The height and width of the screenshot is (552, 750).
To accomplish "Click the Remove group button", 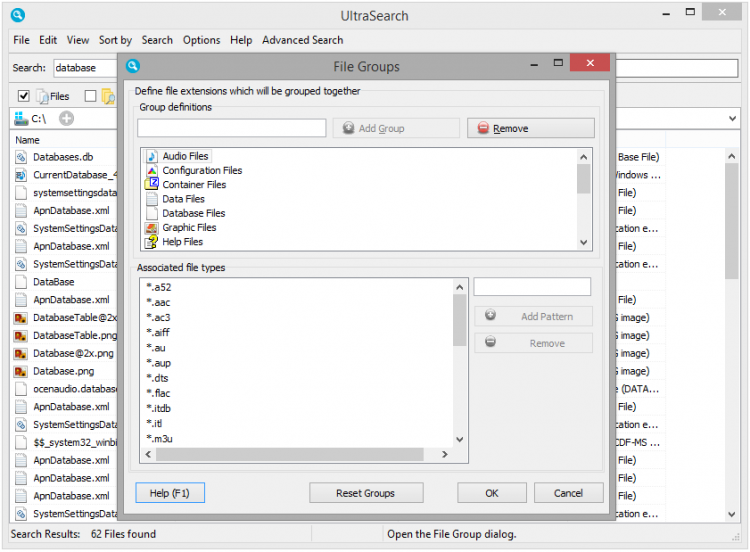I will point(531,128).
